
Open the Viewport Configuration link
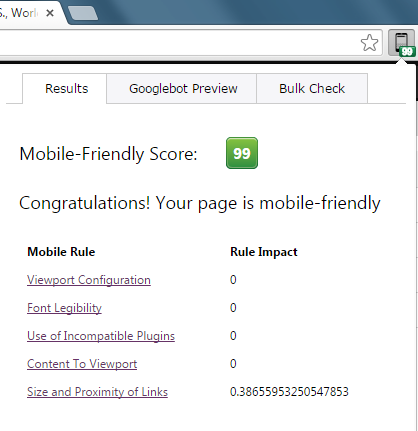[x=89, y=280]
